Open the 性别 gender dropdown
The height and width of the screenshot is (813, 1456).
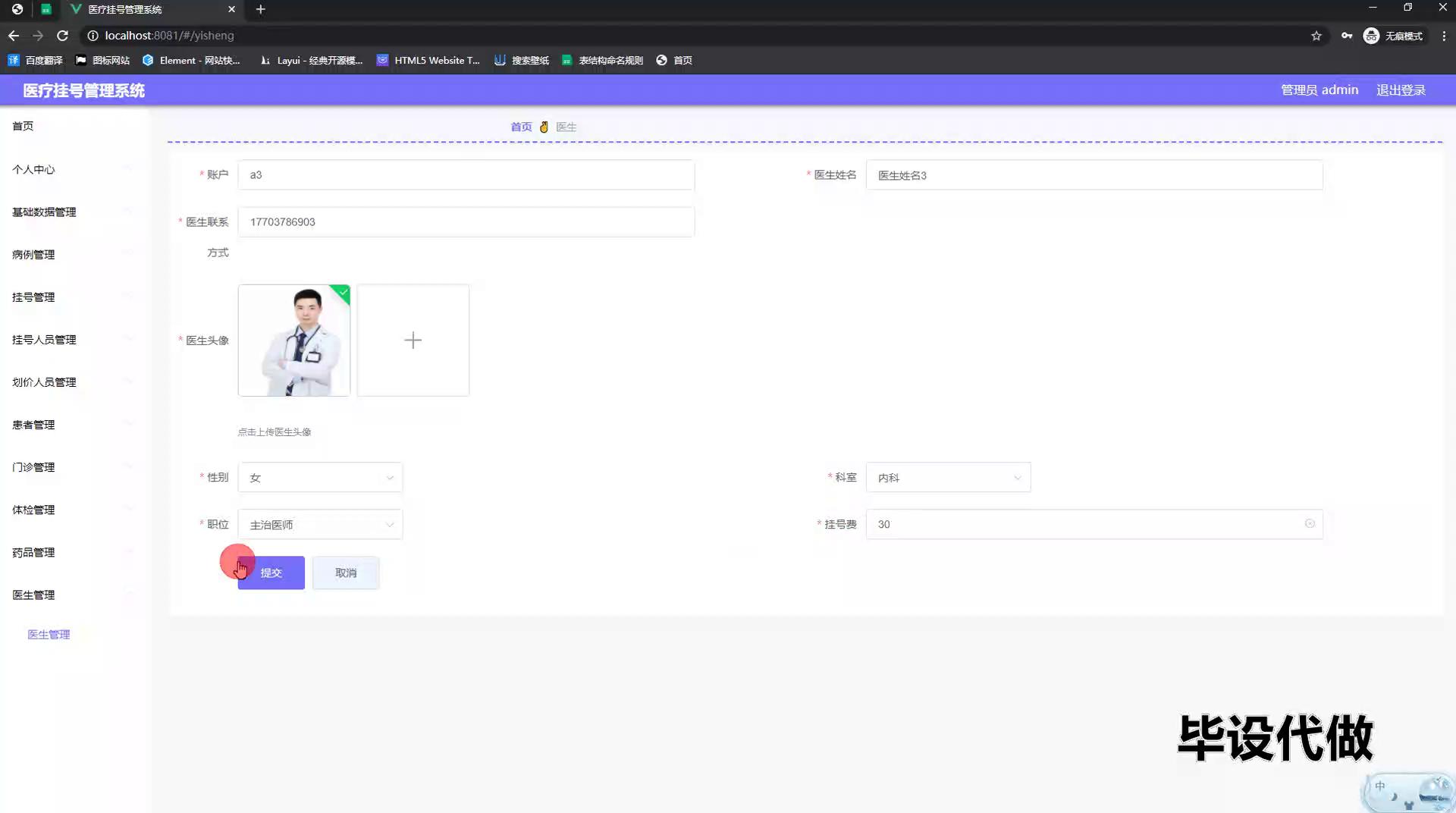tap(320, 478)
